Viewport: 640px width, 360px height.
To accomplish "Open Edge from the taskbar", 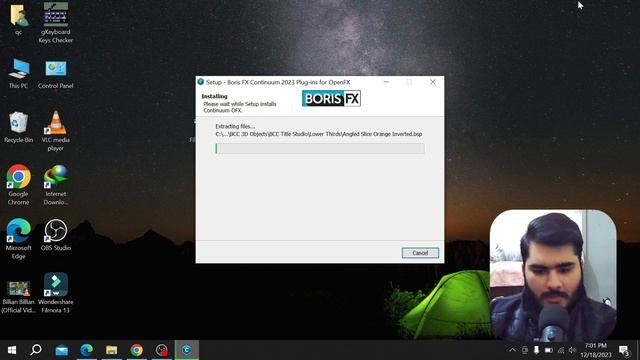I will click(87, 350).
